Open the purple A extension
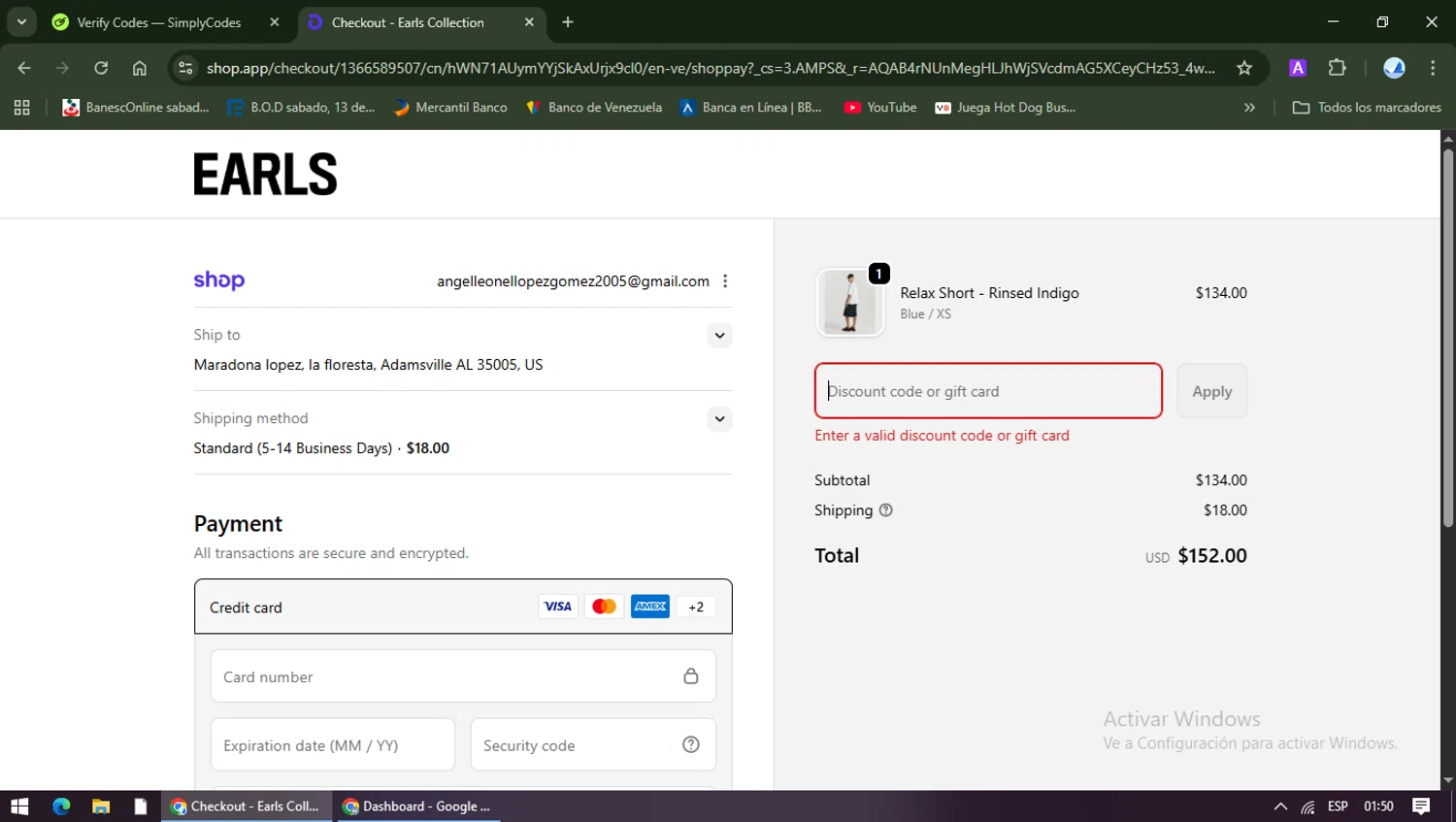The width and height of the screenshot is (1456, 822). 1298,68
